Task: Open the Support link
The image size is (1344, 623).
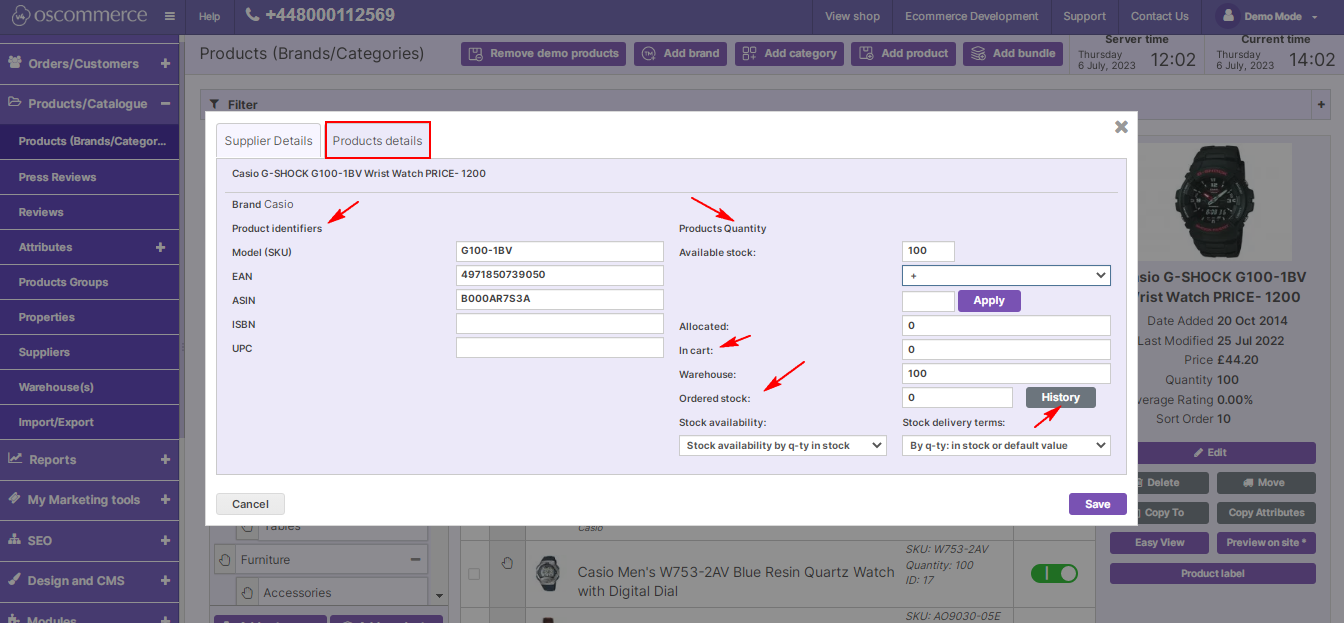Action: (1084, 16)
